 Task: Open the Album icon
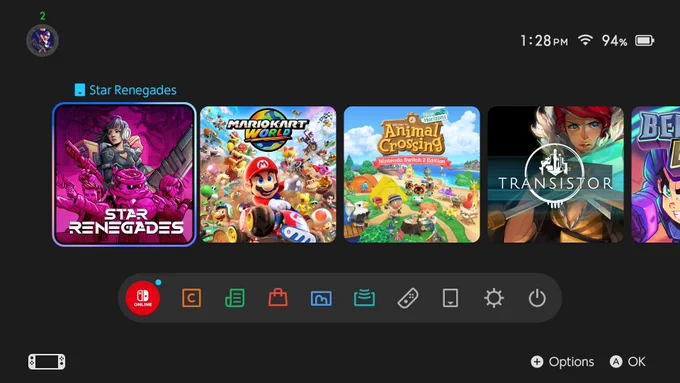coord(321,298)
